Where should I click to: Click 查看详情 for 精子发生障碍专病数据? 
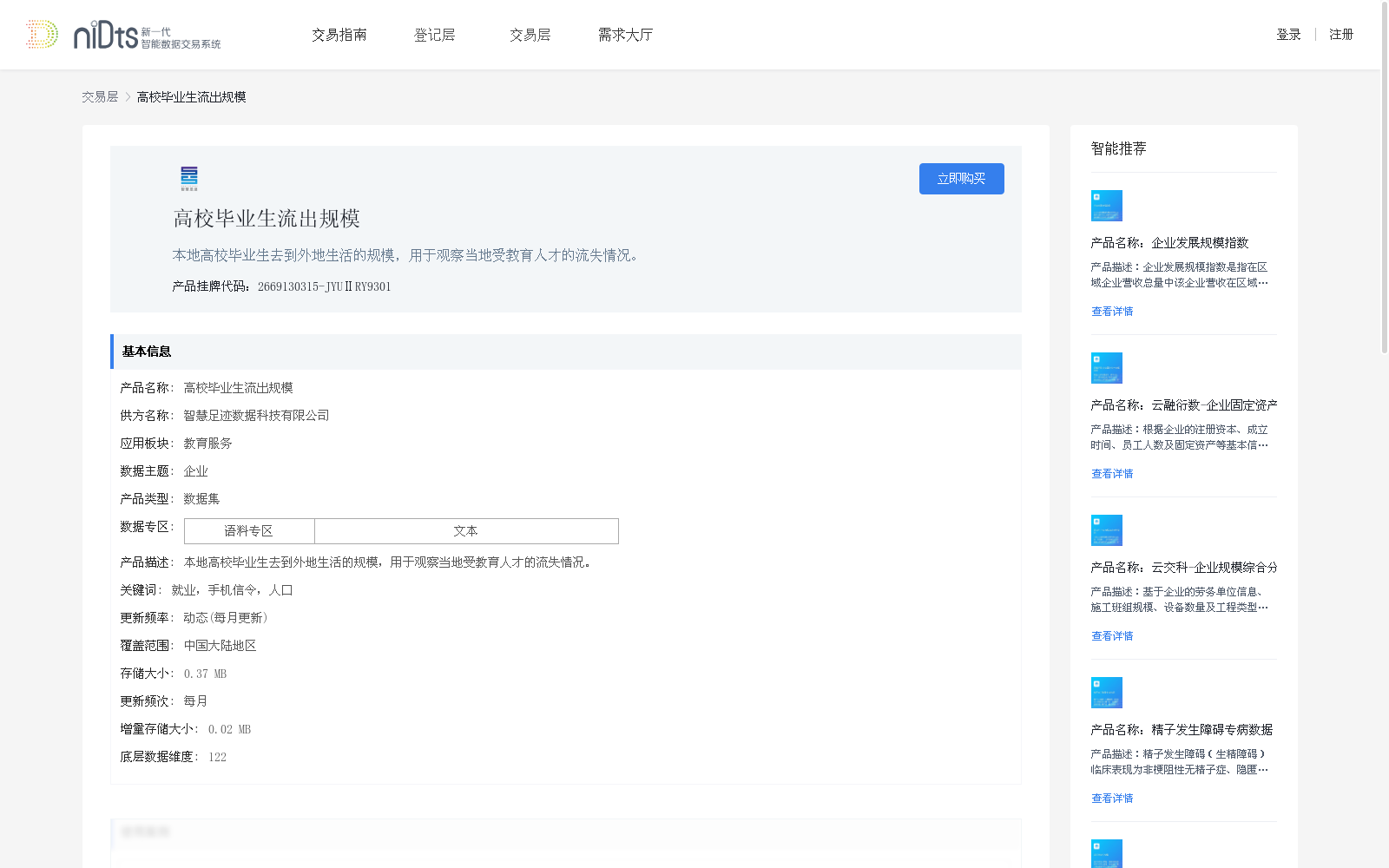[1112, 799]
